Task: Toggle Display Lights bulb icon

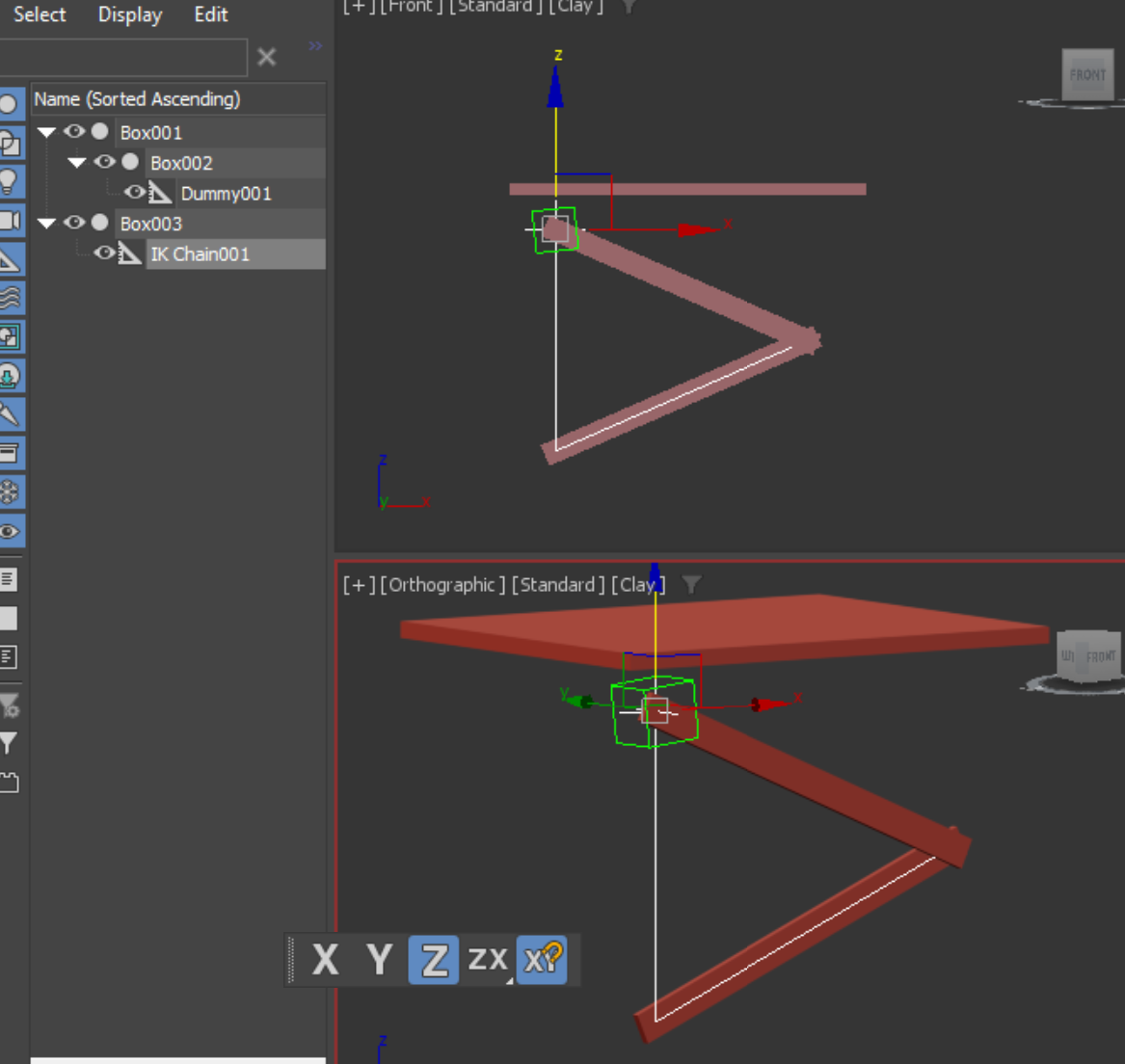Action: point(9,182)
